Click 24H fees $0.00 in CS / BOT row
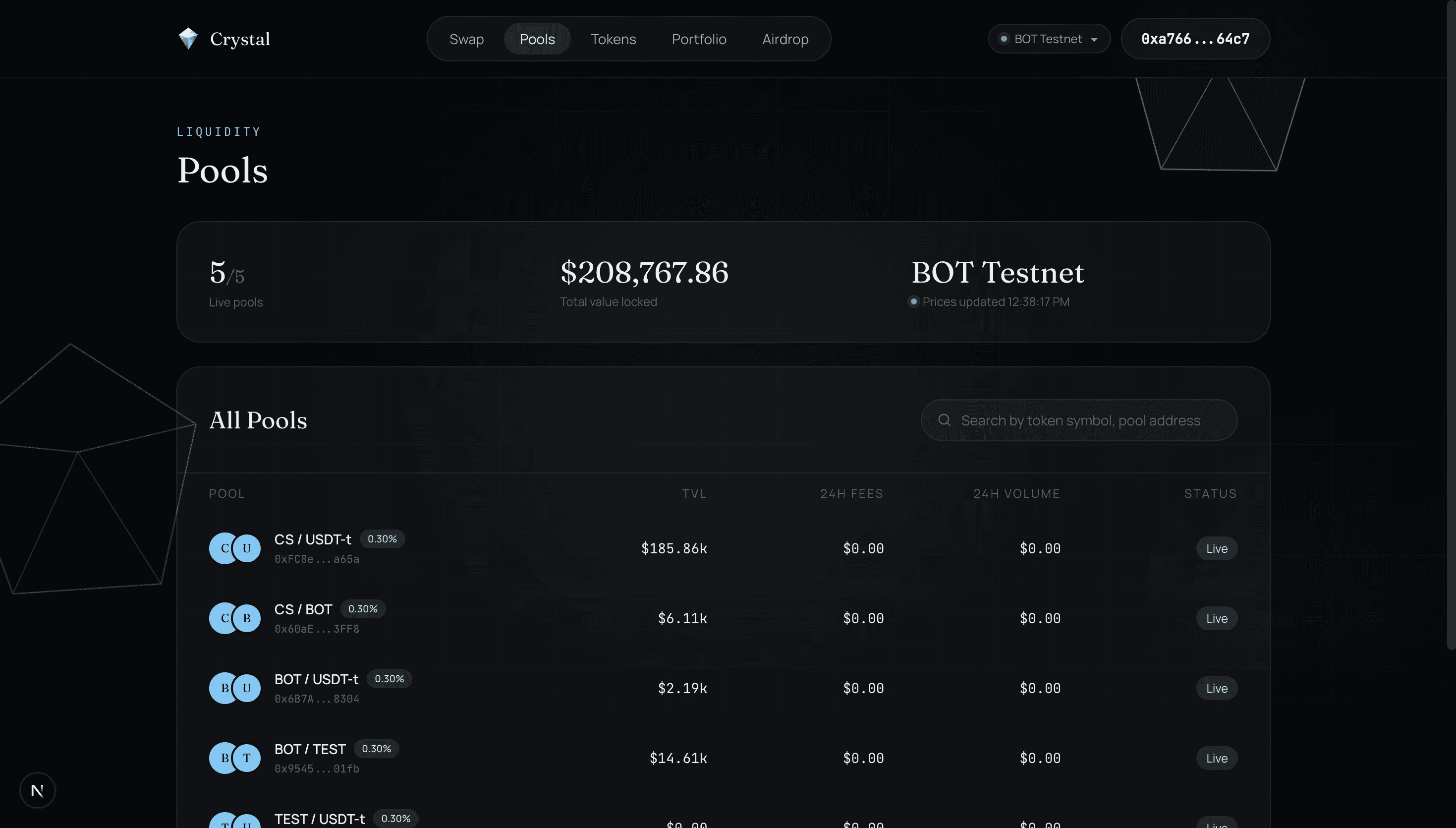 [863, 618]
